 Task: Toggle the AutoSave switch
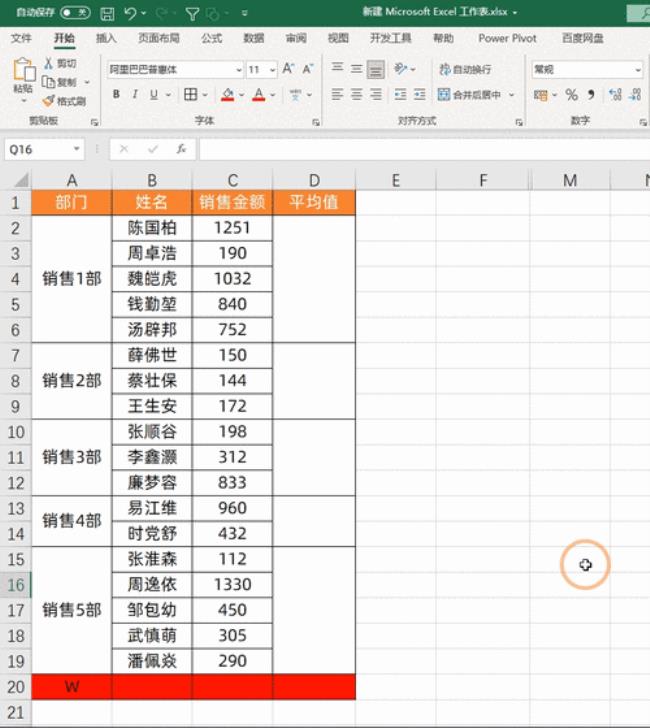[75, 13]
